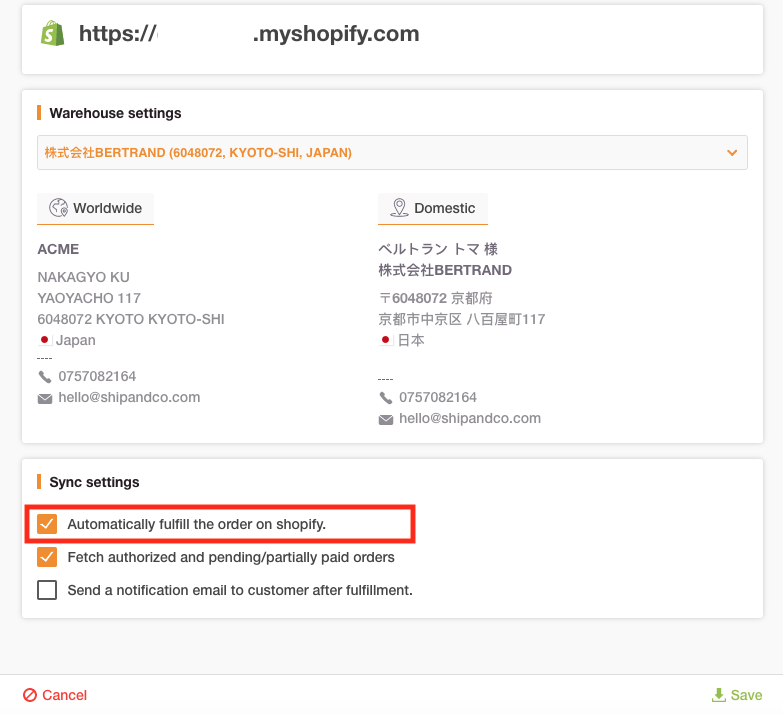Click the red cancel circle icon
This screenshot has height=714, width=783.
tap(30, 695)
